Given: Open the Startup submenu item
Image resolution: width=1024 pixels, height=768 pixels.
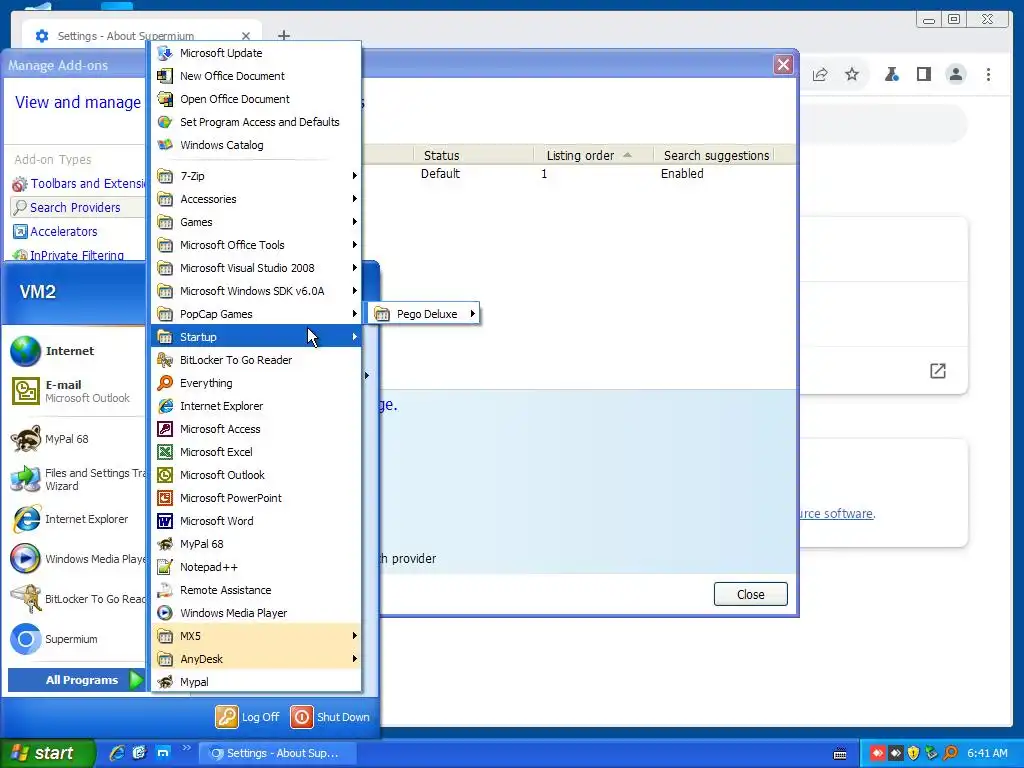Looking at the screenshot, I should tap(256, 337).
